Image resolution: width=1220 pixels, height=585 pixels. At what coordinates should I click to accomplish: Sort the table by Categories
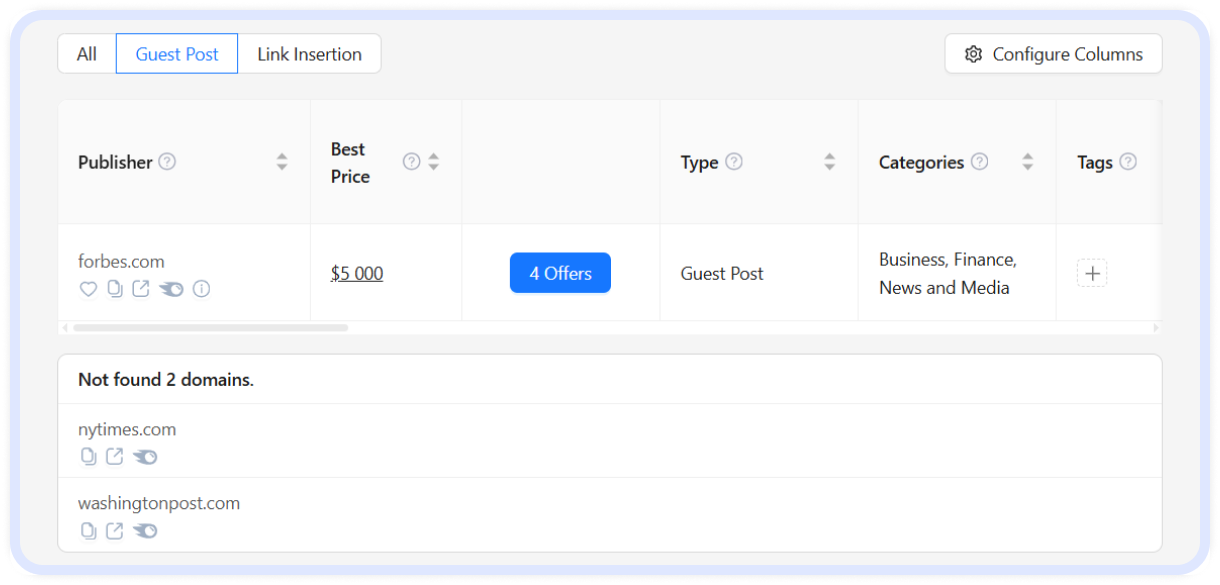click(x=1028, y=161)
